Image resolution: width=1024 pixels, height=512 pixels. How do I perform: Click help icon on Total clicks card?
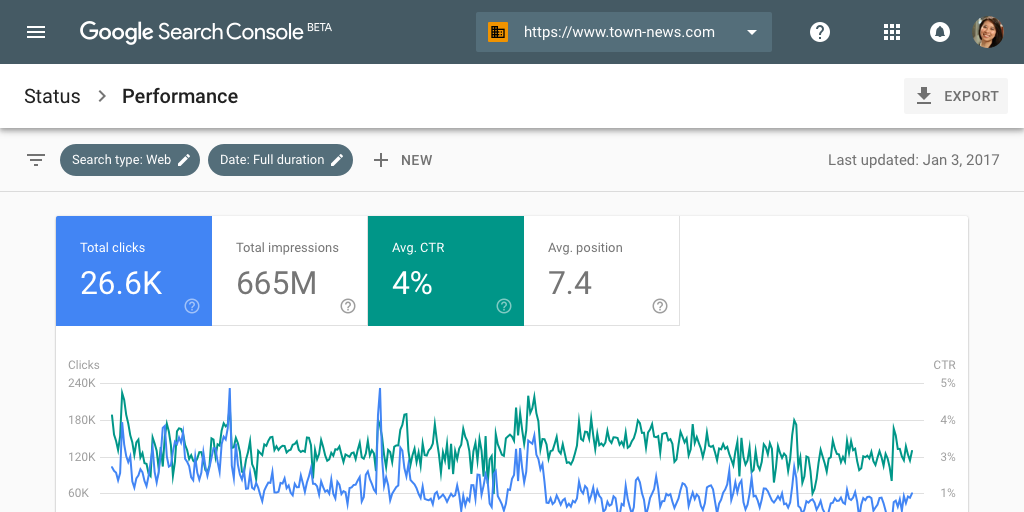tap(192, 306)
